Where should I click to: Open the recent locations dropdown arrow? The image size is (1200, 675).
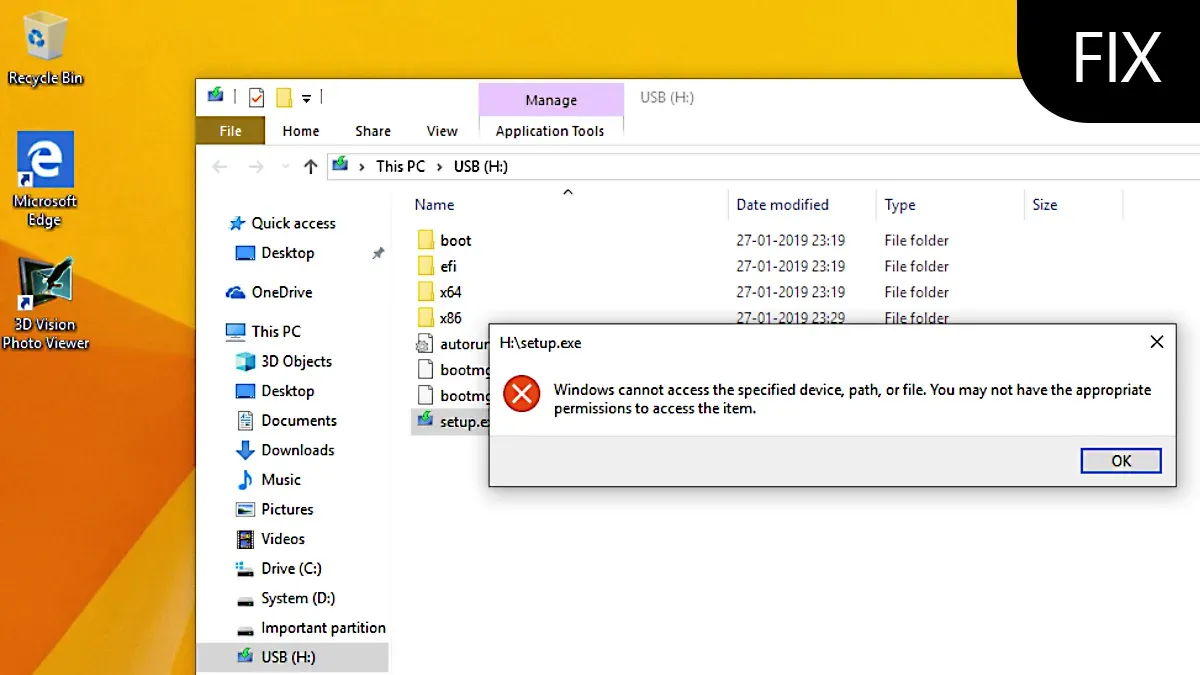point(285,167)
